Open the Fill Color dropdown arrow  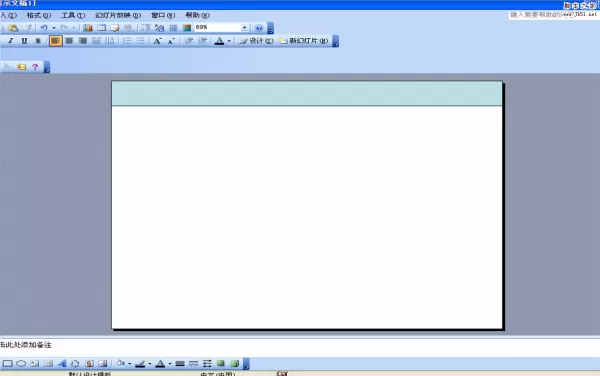[x=129, y=364]
